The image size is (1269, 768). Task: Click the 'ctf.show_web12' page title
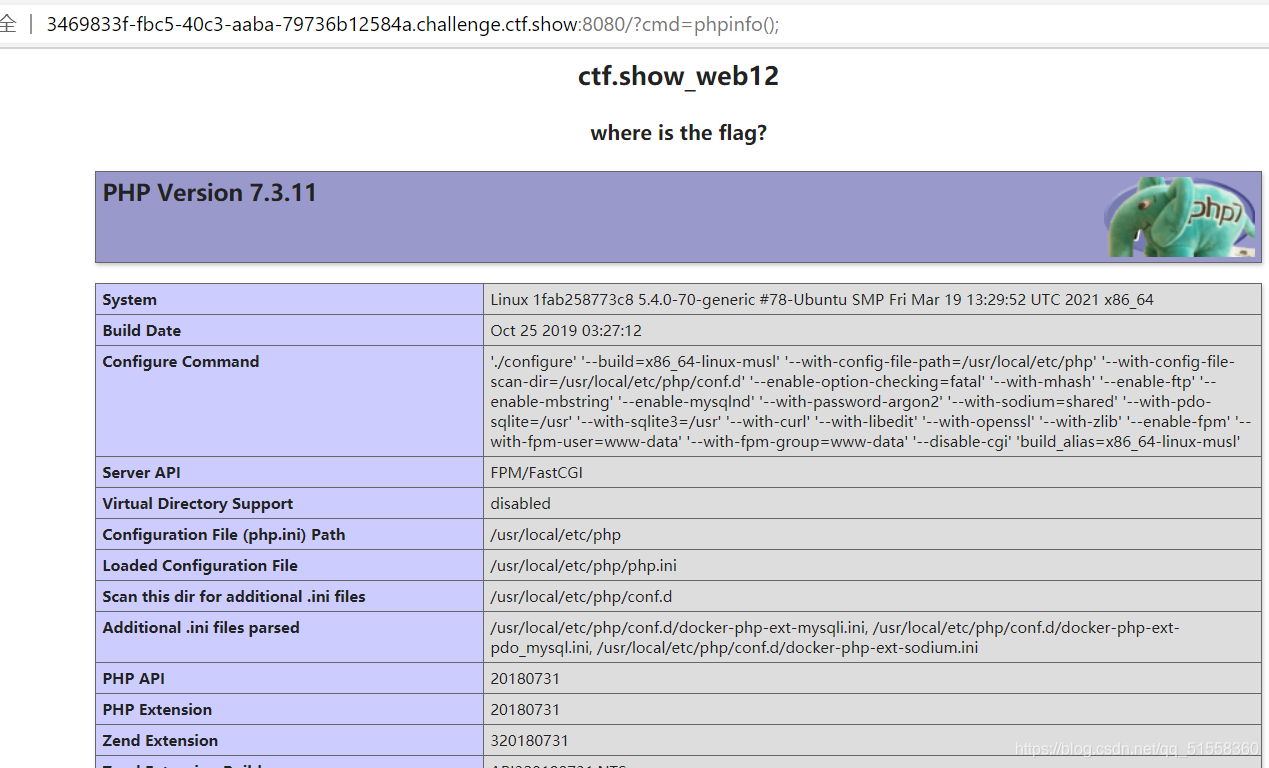coord(678,76)
